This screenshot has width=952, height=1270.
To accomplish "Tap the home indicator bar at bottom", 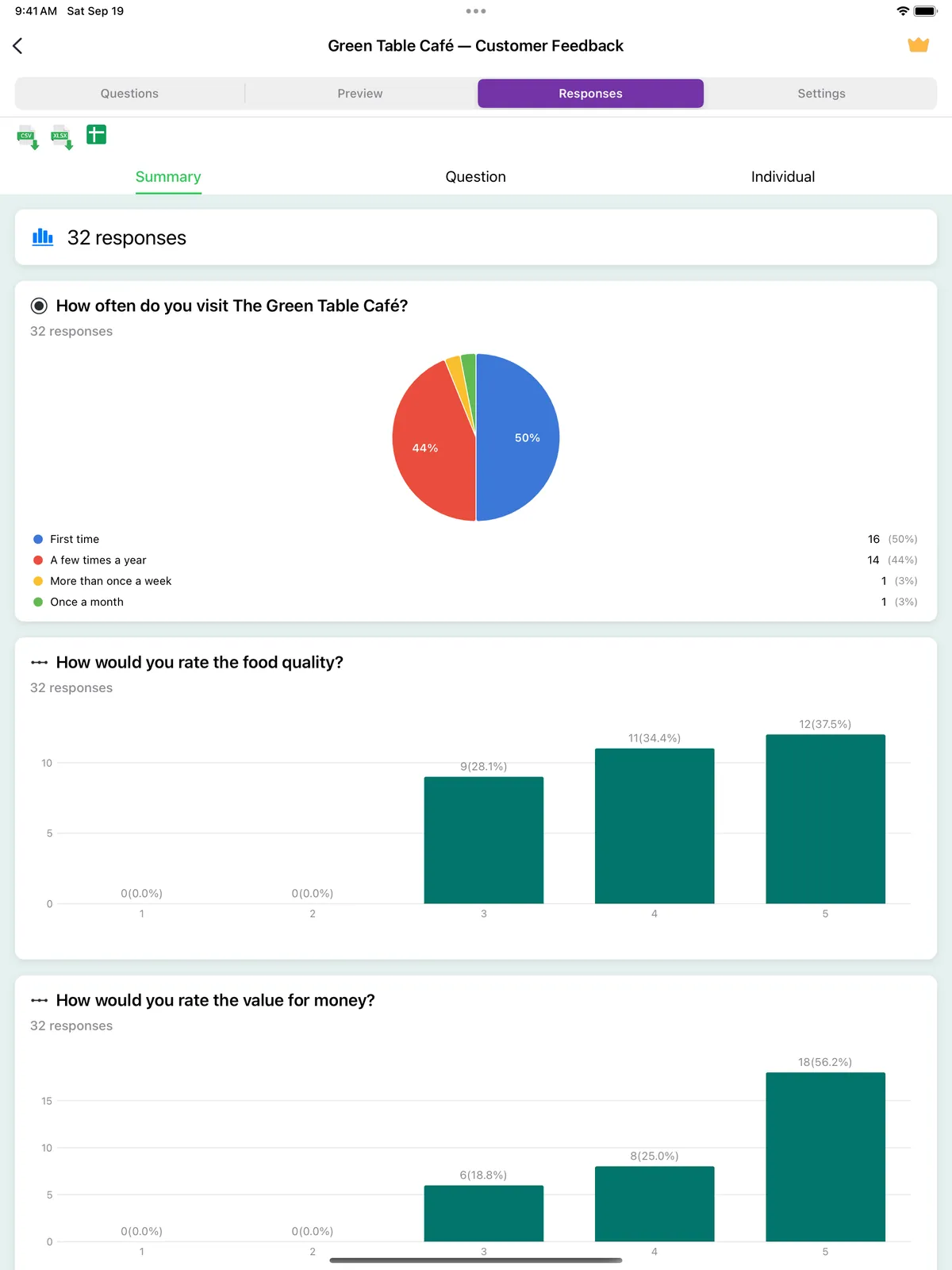I will 476,1260.
